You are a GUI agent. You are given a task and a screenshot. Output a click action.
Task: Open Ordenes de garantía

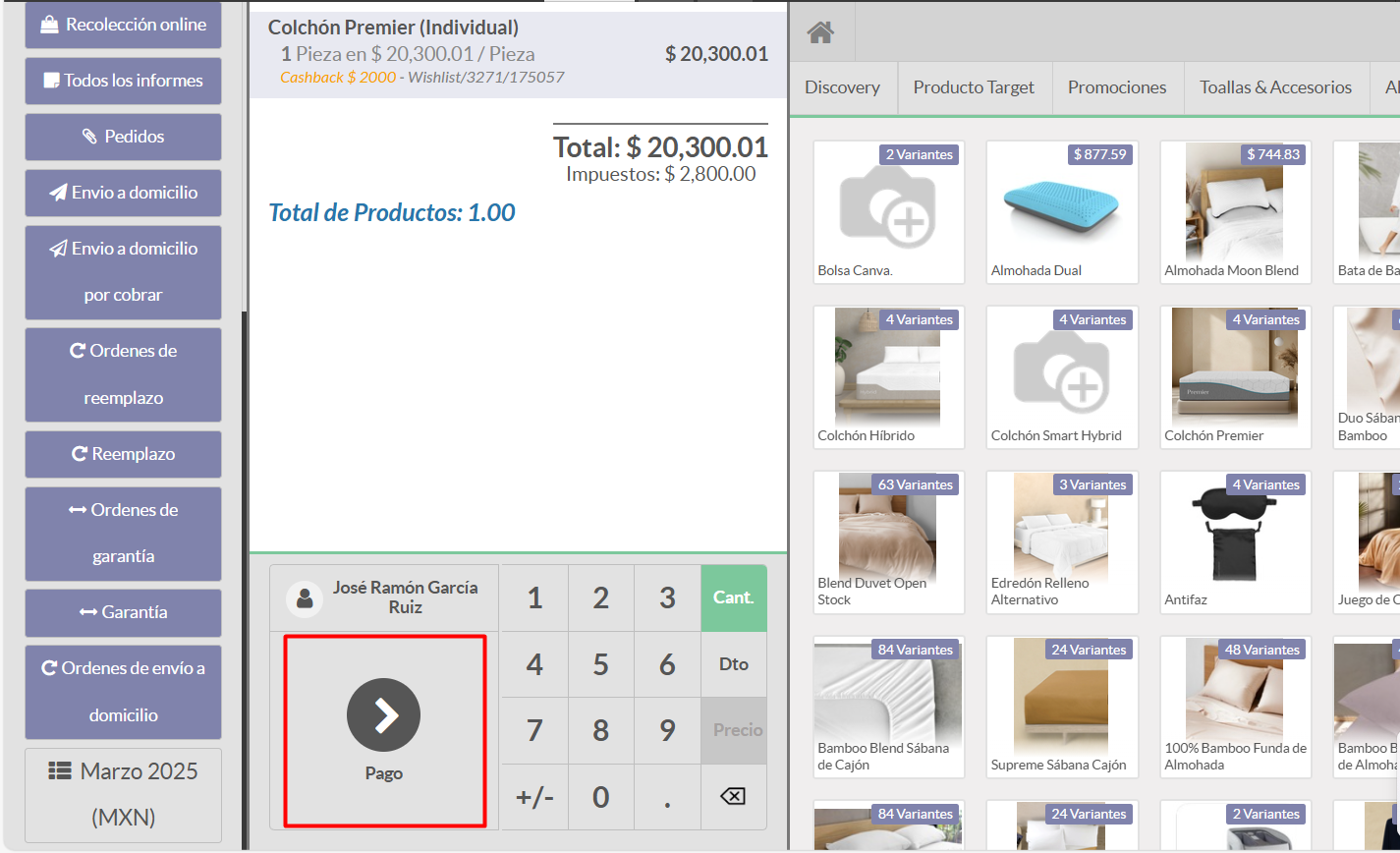coord(123,534)
